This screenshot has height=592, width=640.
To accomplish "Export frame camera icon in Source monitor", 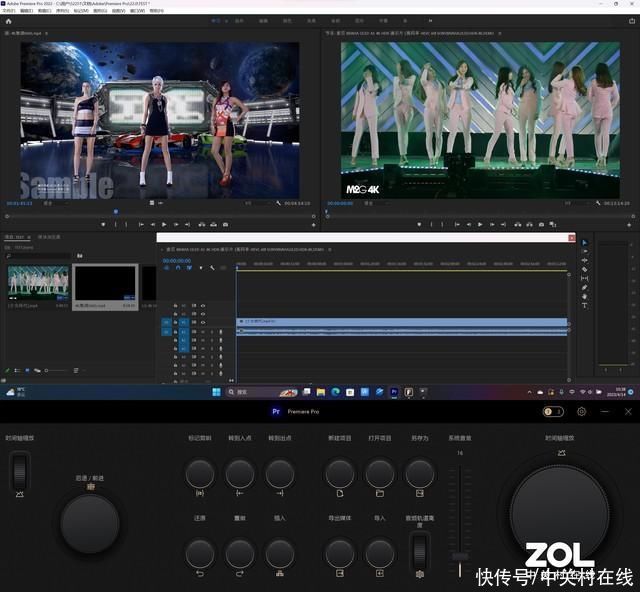I will tap(225, 225).
